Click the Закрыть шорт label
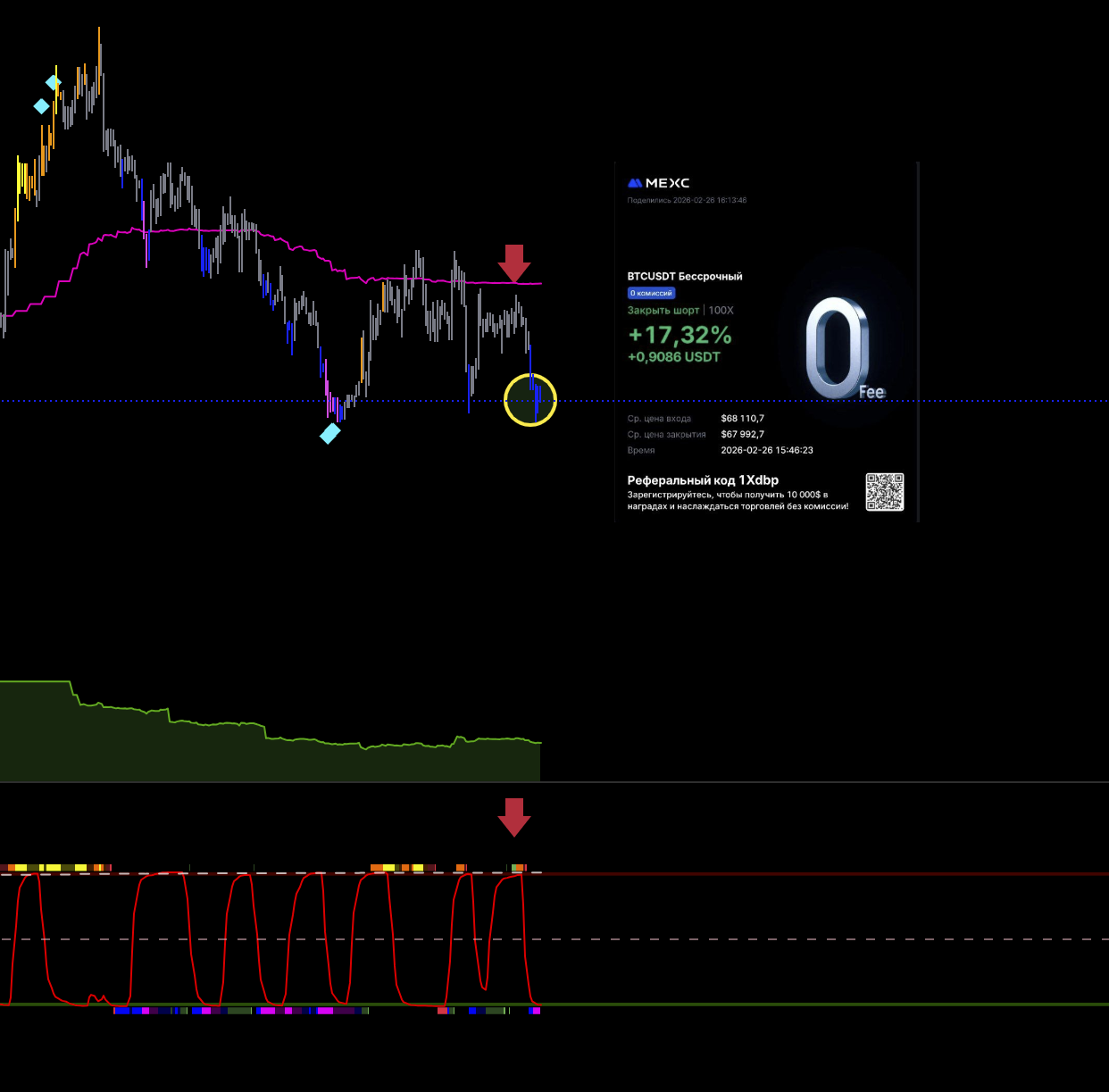1109x1092 pixels. pyautogui.click(x=663, y=311)
